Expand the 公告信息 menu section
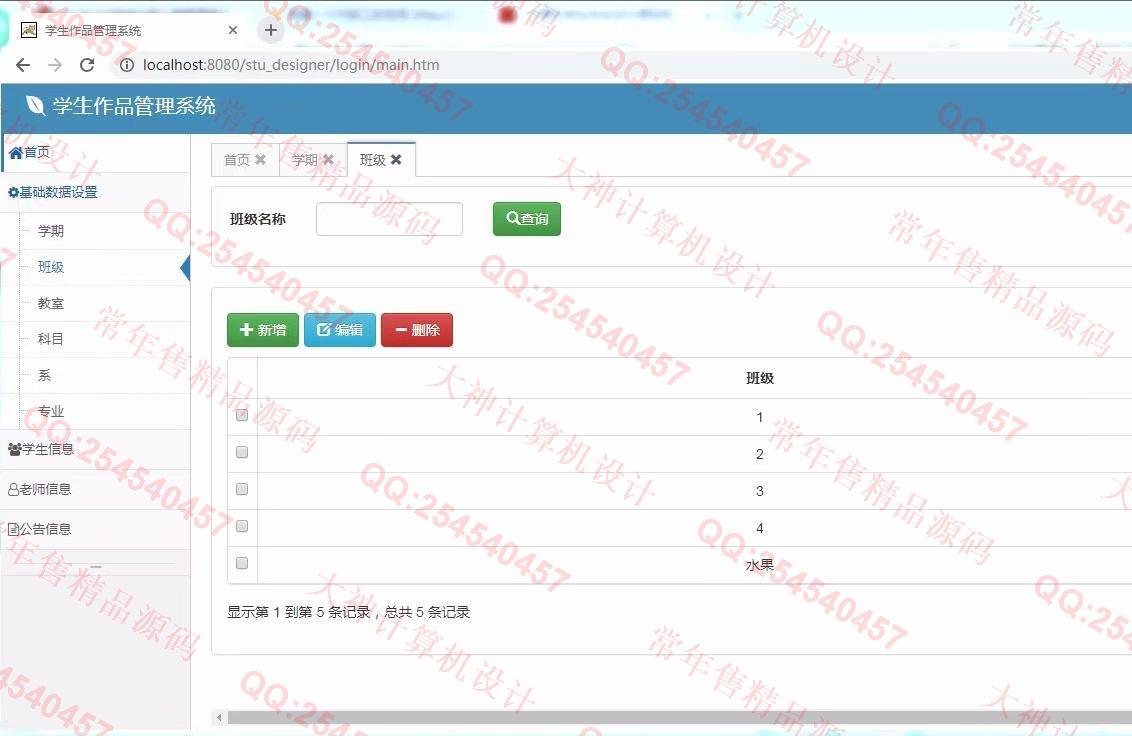 (95, 529)
